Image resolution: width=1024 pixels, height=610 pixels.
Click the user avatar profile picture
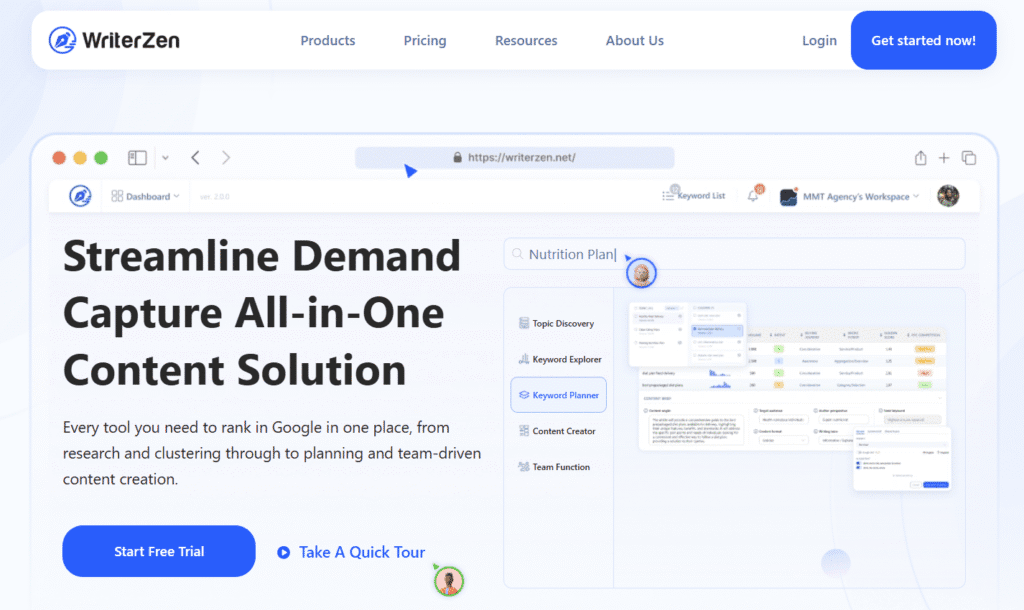coord(947,196)
